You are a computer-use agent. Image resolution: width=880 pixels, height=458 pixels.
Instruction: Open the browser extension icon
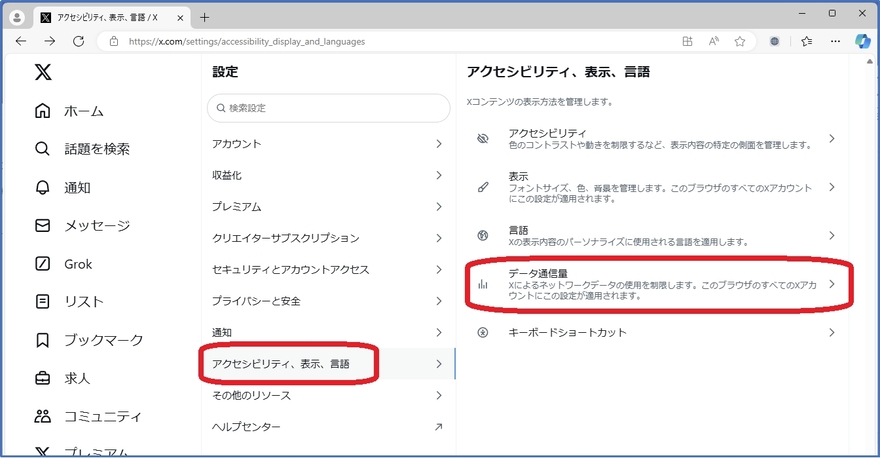[774, 41]
